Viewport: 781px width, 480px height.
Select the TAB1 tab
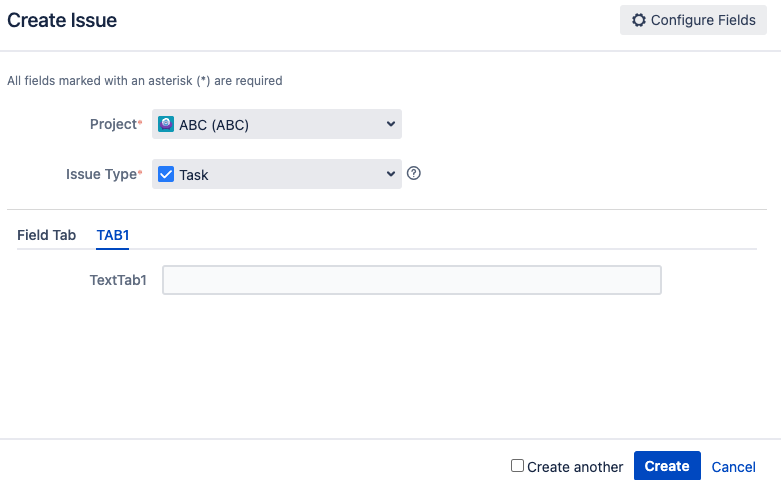coord(113,235)
